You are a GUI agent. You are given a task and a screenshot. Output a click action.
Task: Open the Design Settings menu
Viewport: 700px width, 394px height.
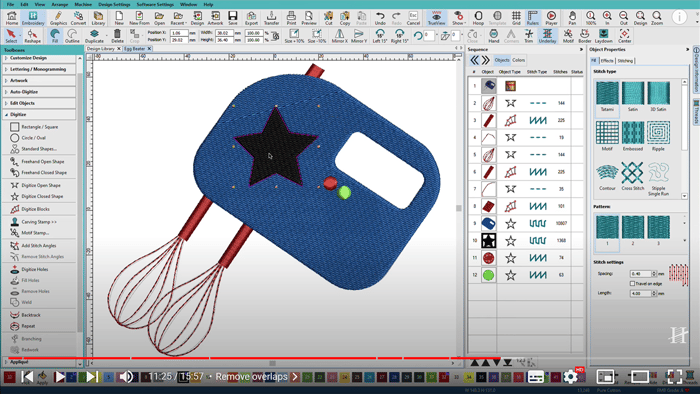(x=114, y=4)
